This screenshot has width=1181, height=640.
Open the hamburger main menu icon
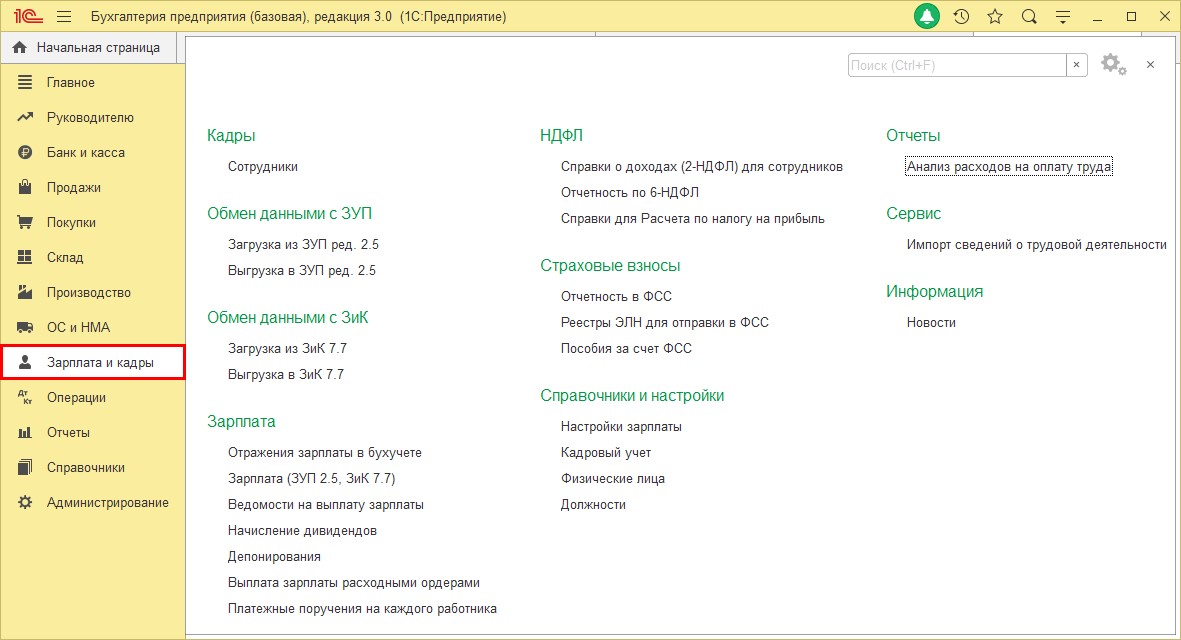pos(64,17)
